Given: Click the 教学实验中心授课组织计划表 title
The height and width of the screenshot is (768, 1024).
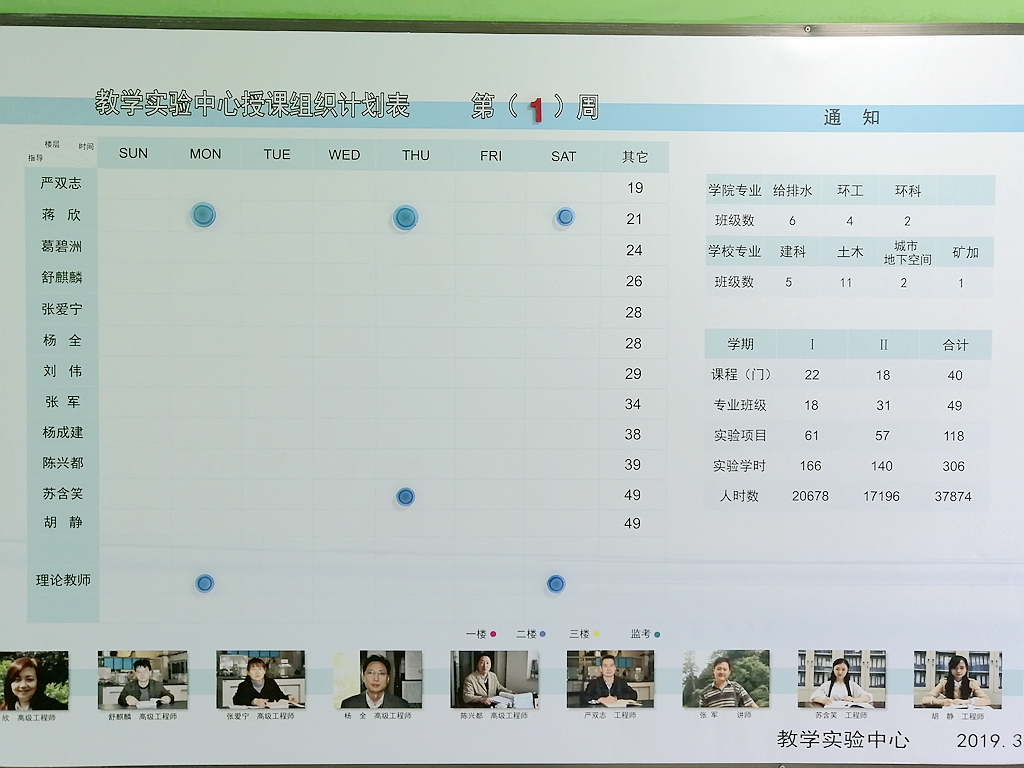Looking at the screenshot, I should [252, 104].
